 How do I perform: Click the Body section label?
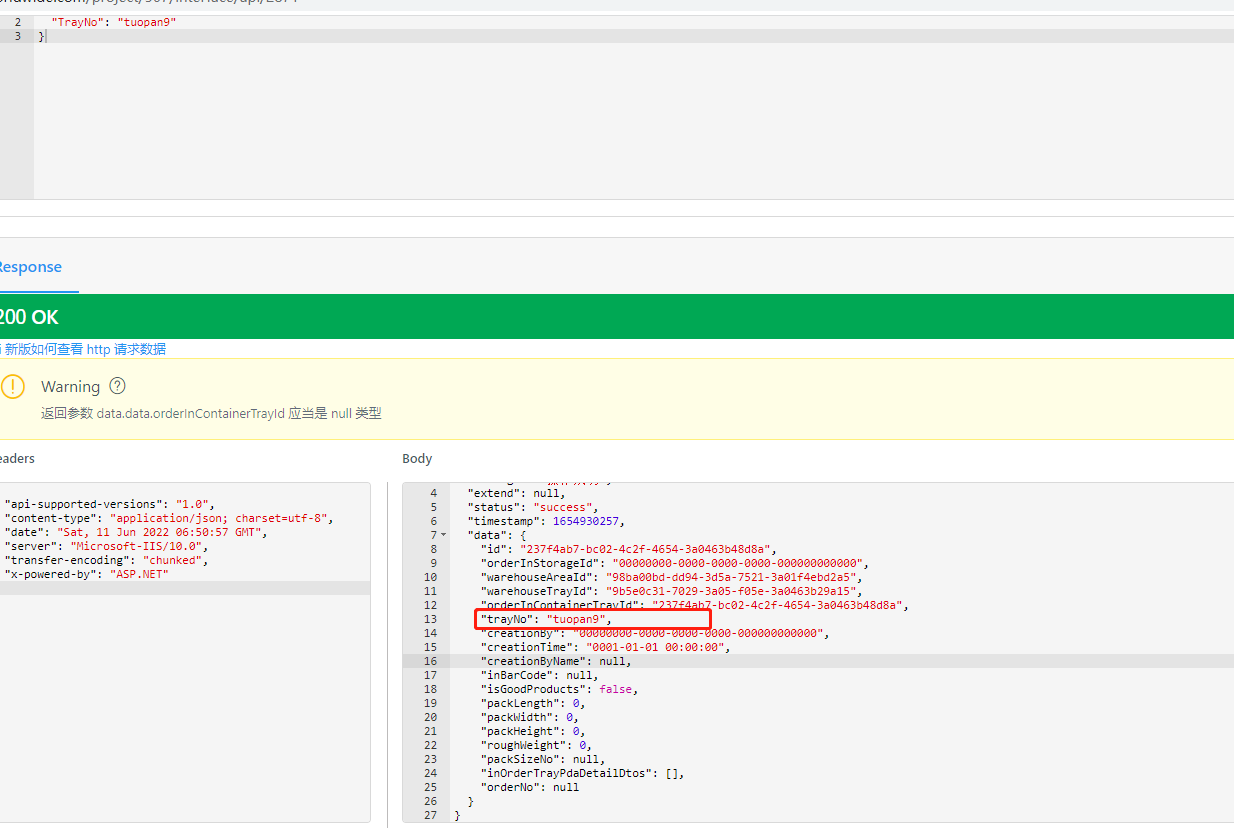point(417,458)
